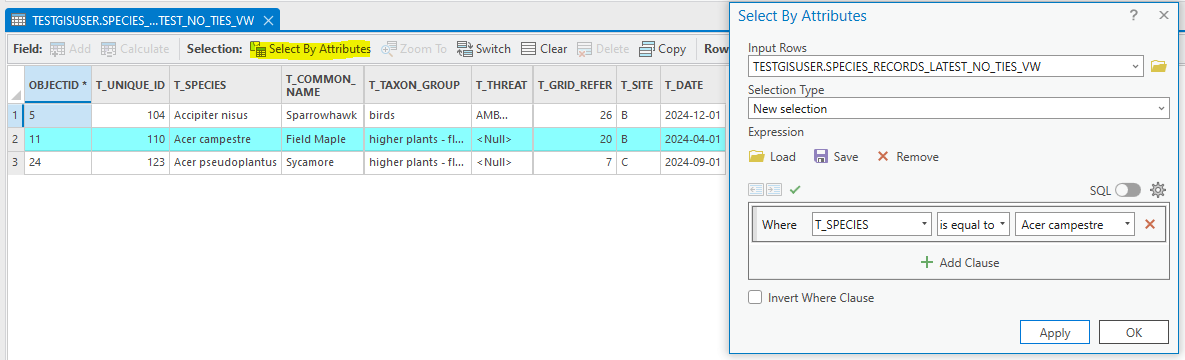Click the 'Accipiter nisus' cell
1185x360 pixels.
[x=225, y=116]
